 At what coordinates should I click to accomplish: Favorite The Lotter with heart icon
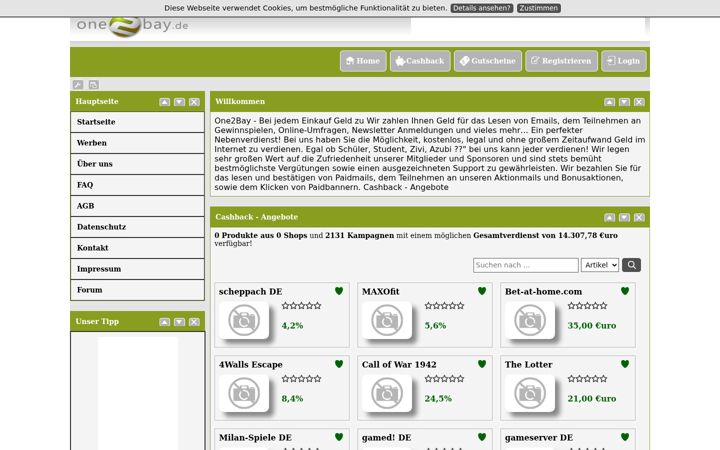point(625,364)
